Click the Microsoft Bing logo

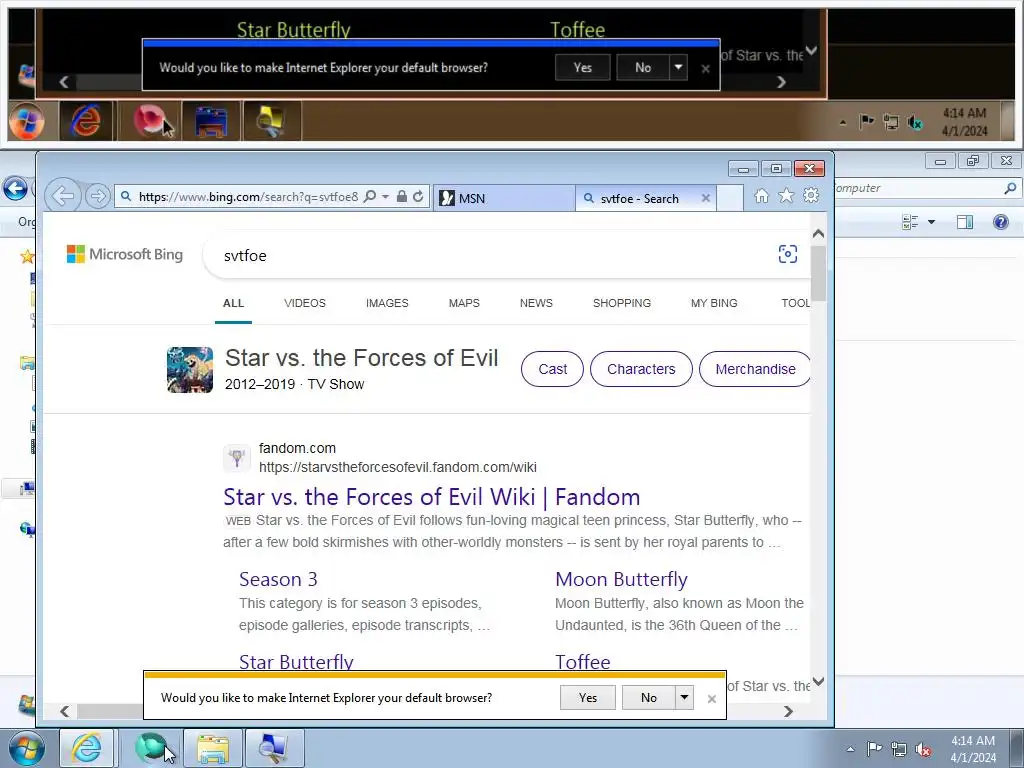tap(125, 254)
